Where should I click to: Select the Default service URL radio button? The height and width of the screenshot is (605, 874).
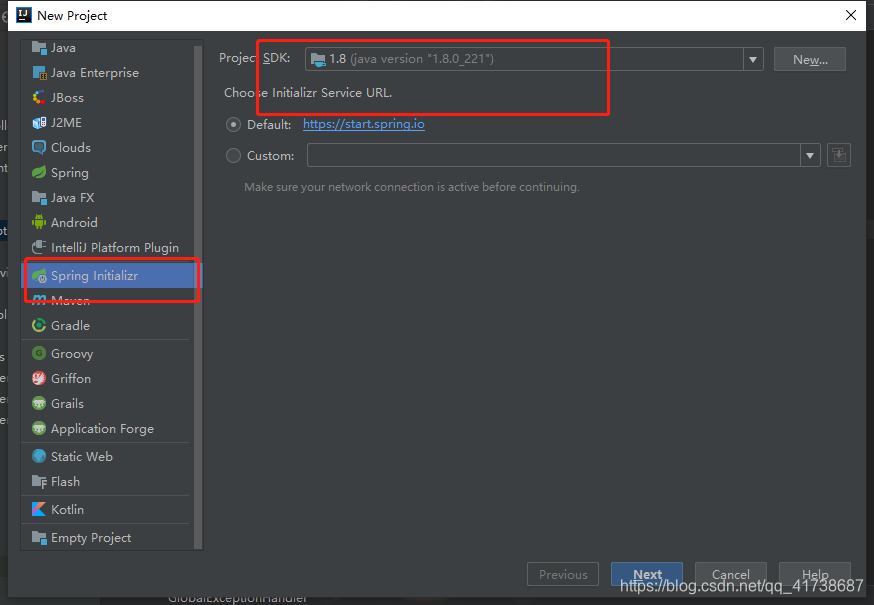(x=234, y=124)
